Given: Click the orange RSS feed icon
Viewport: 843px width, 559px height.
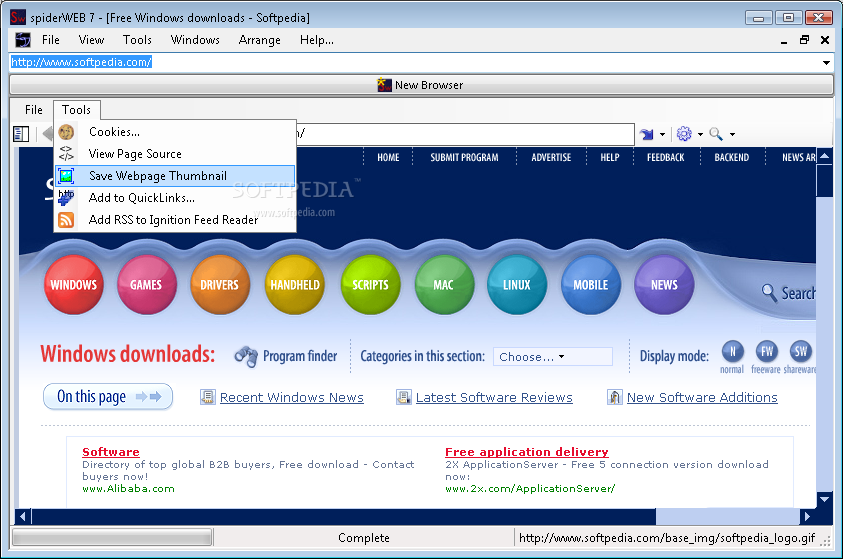Looking at the screenshot, I should [66, 220].
